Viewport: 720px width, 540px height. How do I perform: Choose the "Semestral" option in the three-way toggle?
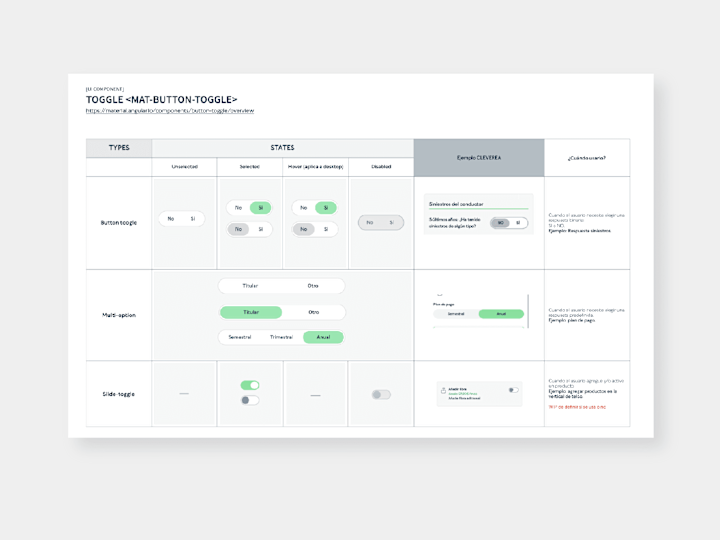240,337
